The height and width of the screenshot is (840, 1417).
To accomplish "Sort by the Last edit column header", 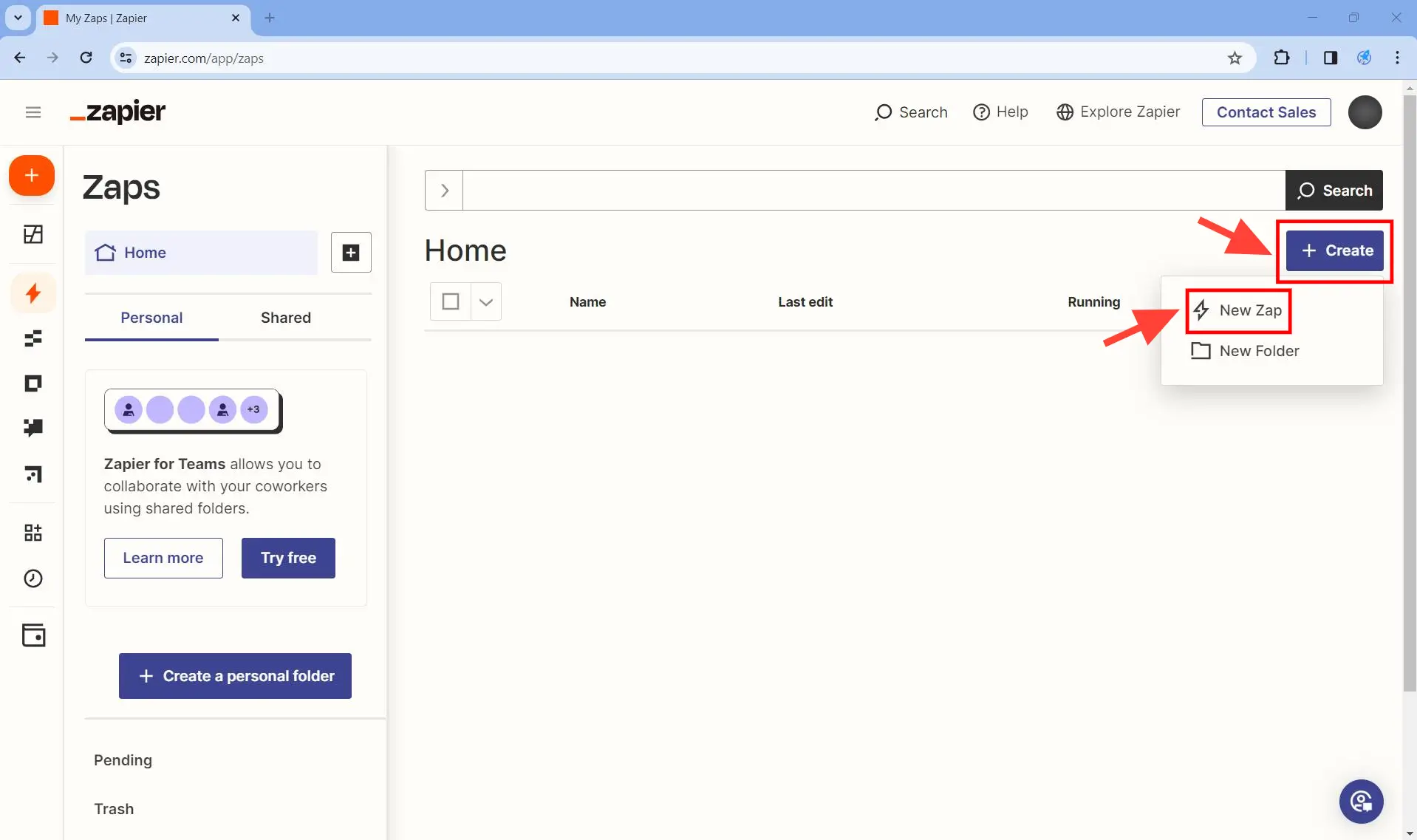I will (805, 302).
